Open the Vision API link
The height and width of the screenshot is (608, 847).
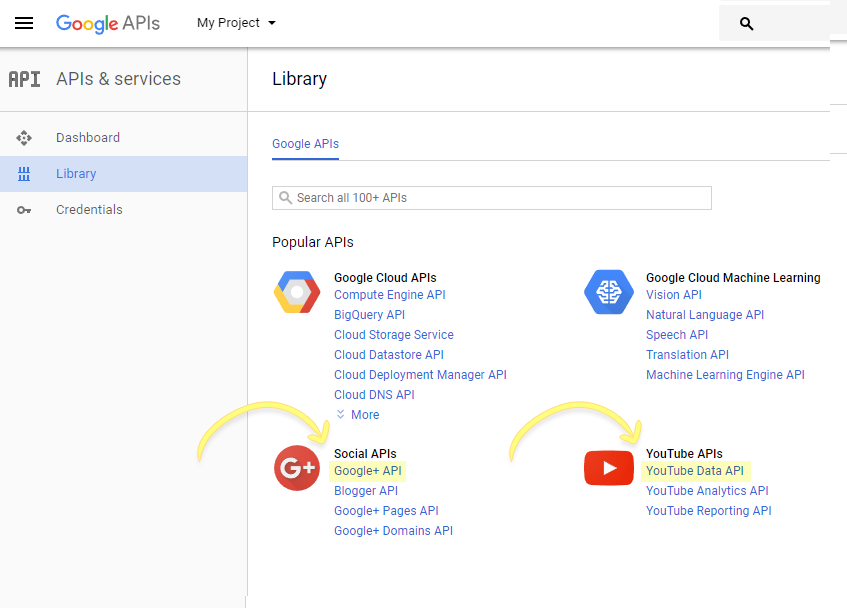pos(674,295)
